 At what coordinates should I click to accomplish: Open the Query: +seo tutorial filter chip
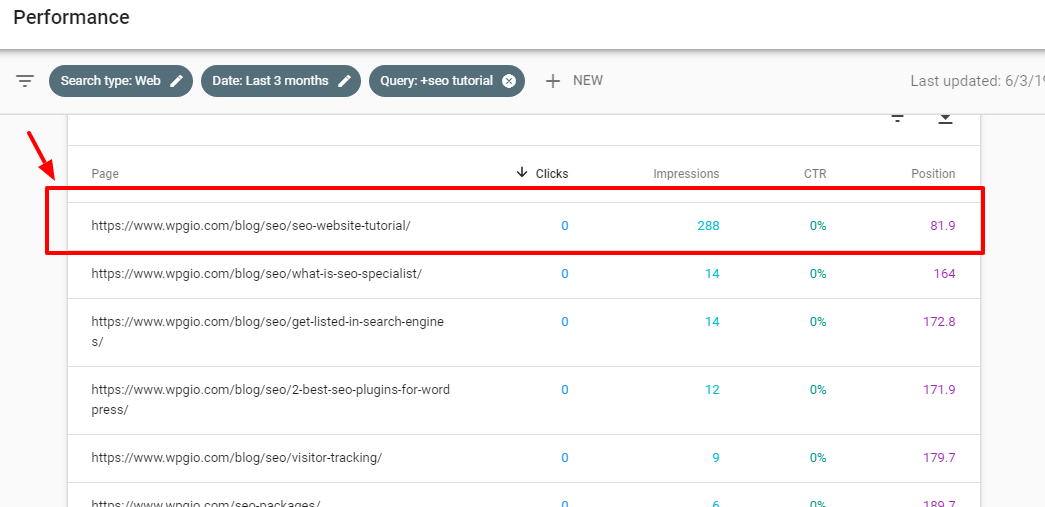click(447, 81)
